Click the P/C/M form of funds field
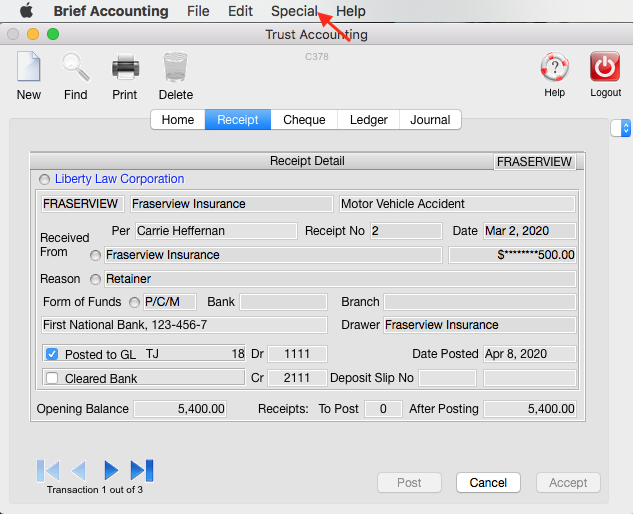Viewport: 633px width, 514px height. (170, 302)
